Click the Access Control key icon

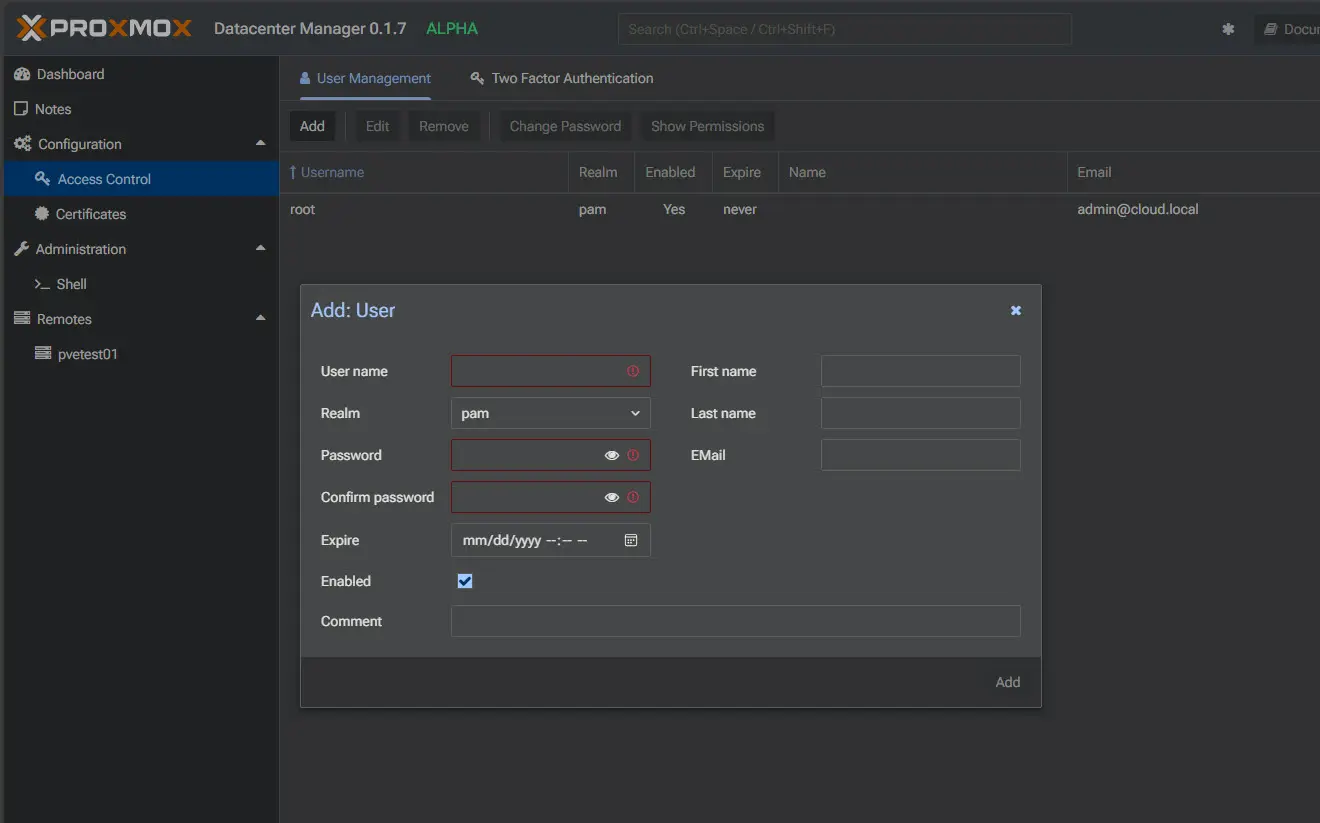(x=41, y=178)
